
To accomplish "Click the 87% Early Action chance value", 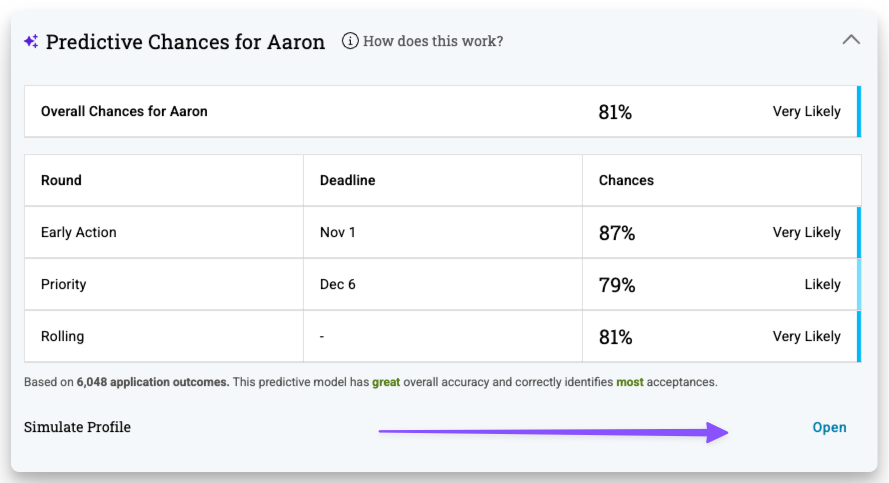I will [x=617, y=233].
